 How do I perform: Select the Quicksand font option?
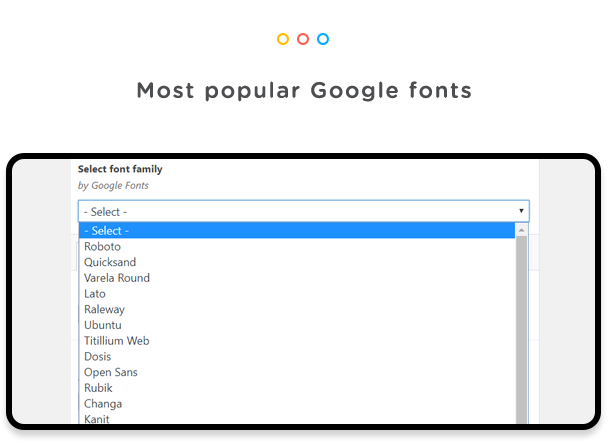pos(297,262)
